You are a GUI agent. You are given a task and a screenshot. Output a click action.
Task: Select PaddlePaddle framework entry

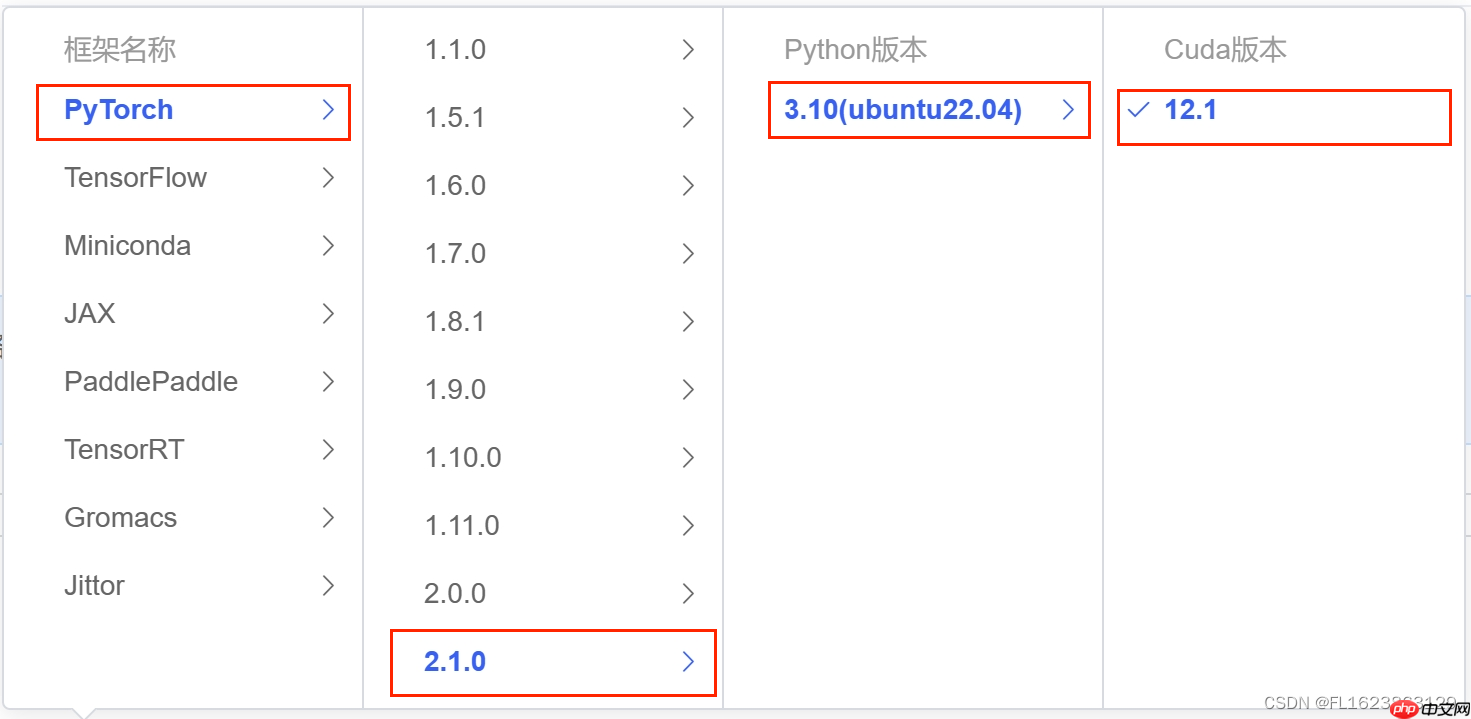coord(151,382)
